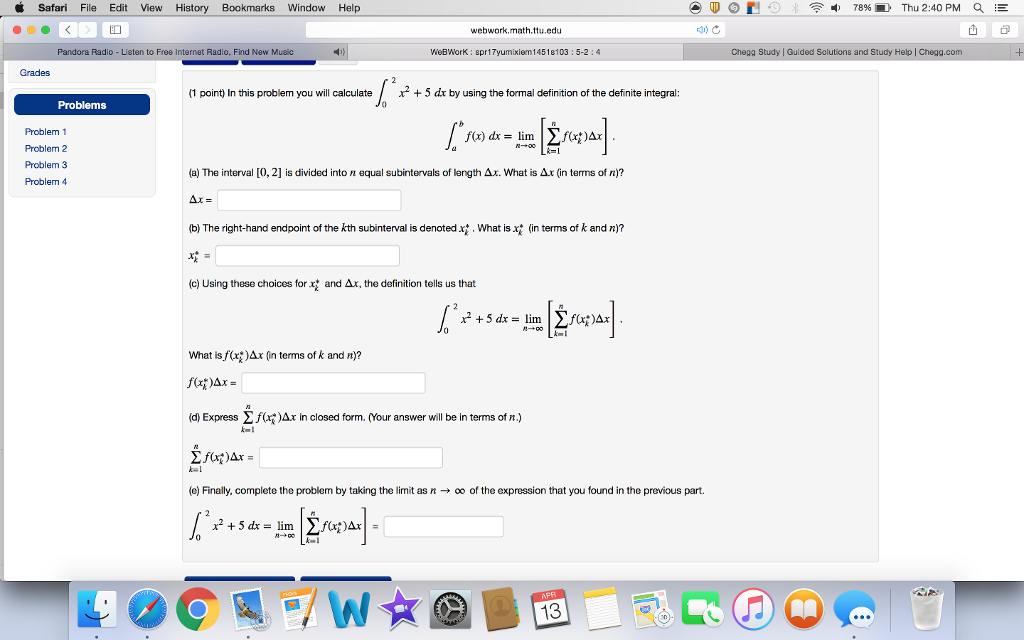This screenshot has height=640, width=1024.
Task: Open the File menu
Action: (x=88, y=8)
